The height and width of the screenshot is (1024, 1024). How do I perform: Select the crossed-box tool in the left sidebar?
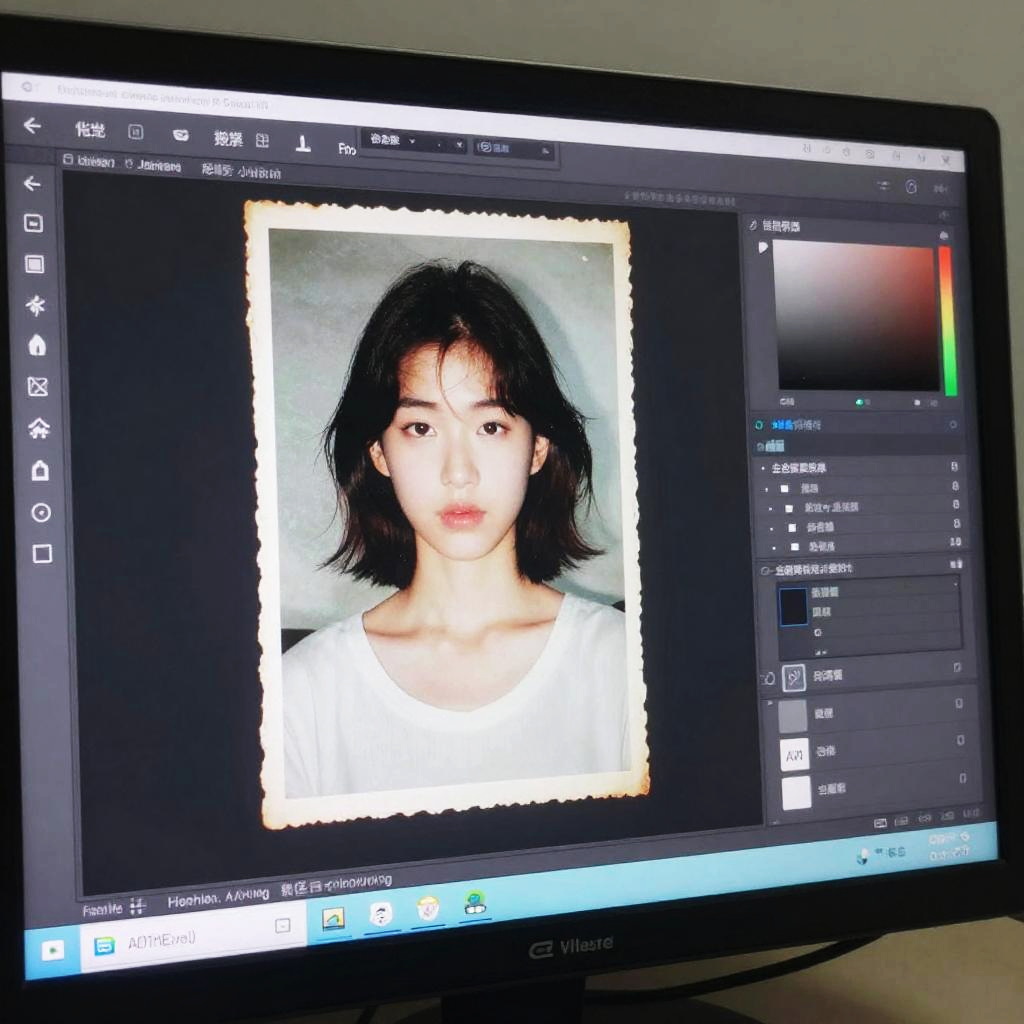click(x=37, y=386)
